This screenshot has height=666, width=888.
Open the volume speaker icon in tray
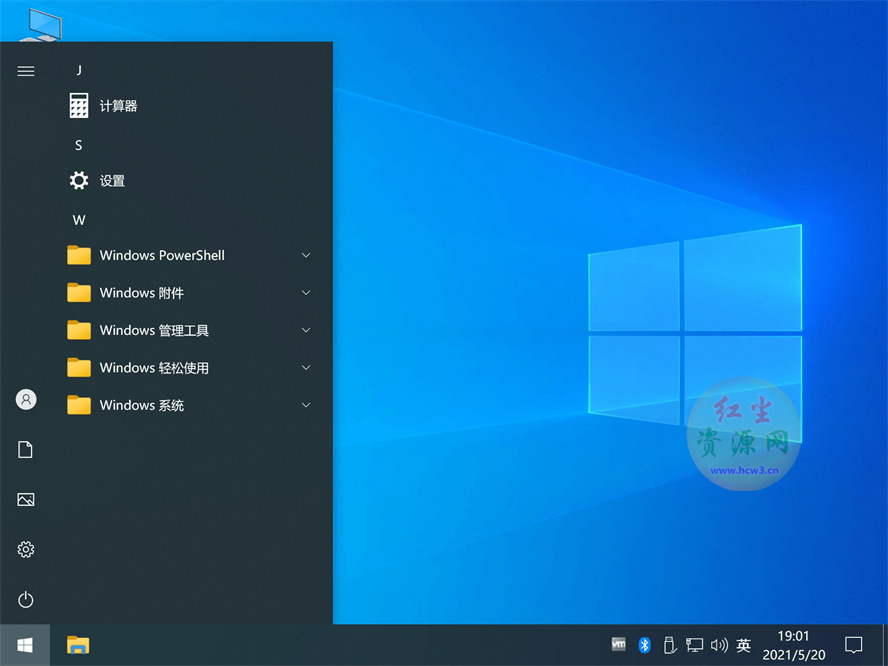[x=719, y=645]
